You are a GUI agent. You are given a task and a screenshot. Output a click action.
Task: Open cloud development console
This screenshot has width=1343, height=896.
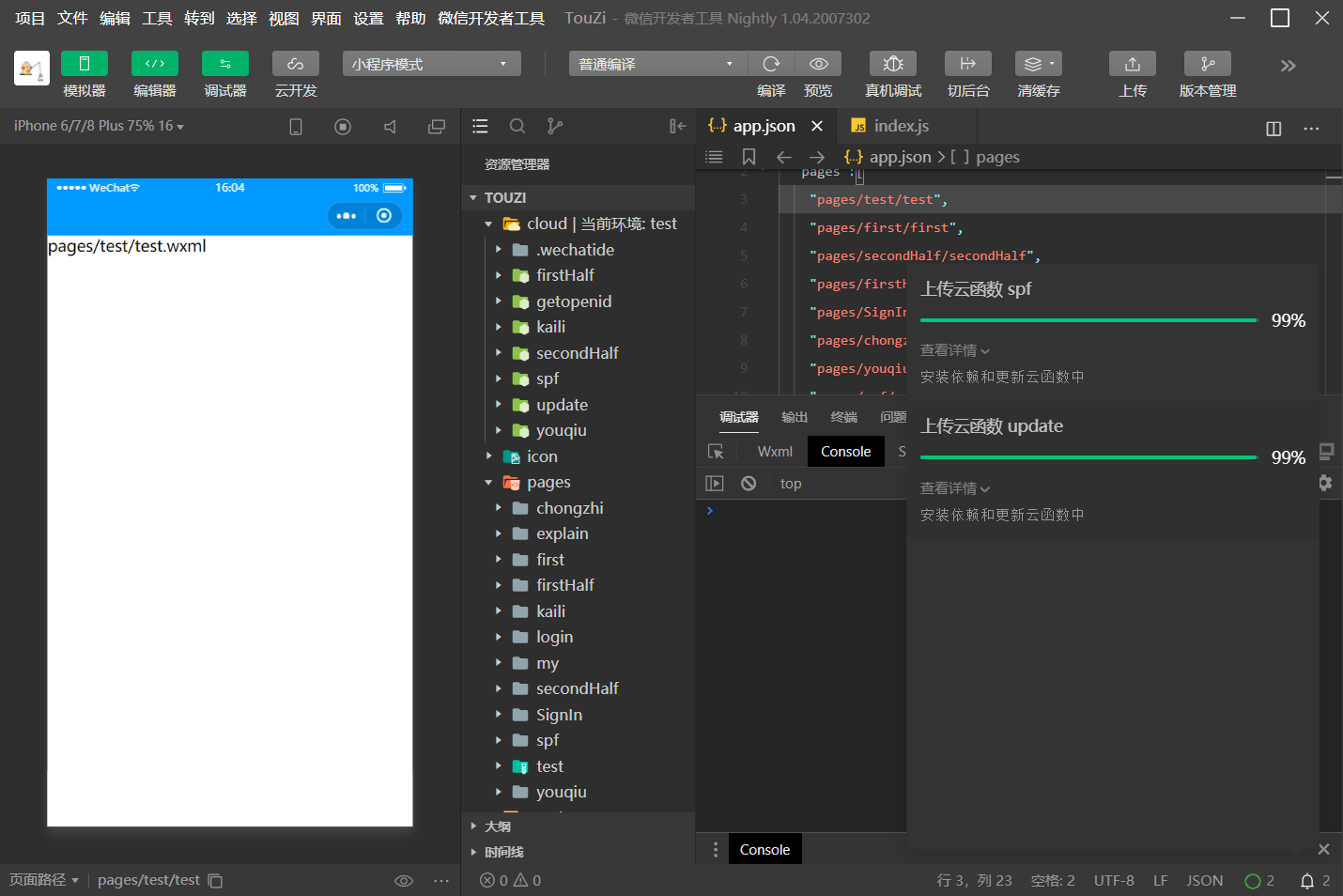pos(296,63)
